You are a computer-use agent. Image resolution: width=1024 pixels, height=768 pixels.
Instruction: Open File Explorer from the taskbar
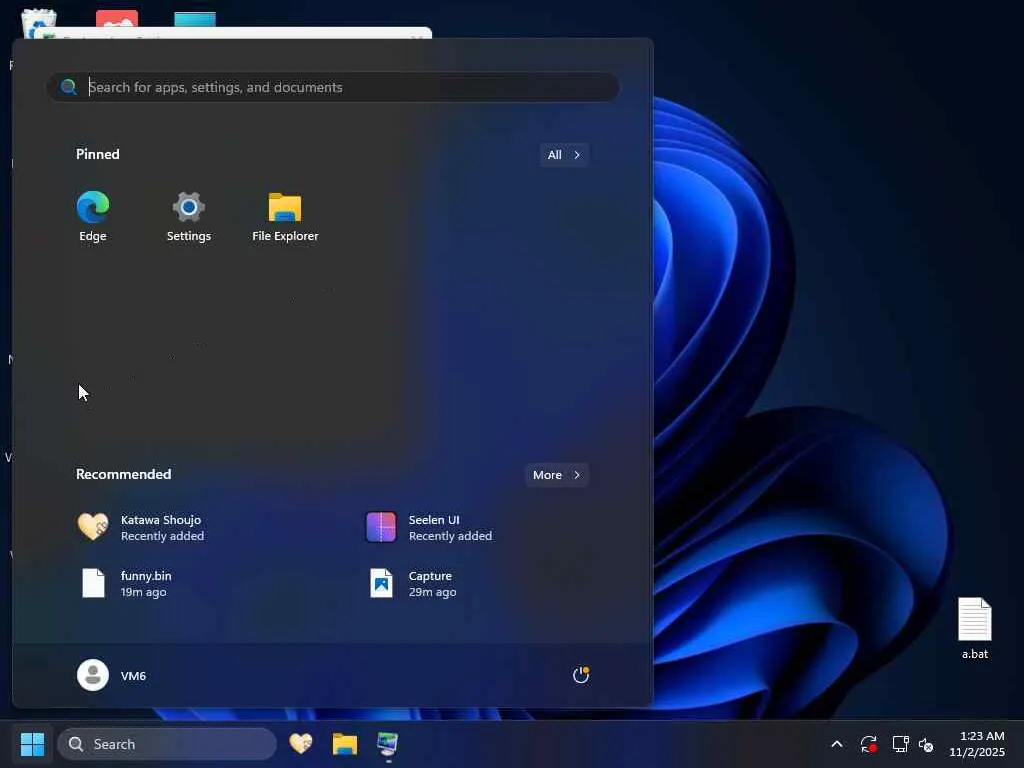tap(345, 744)
